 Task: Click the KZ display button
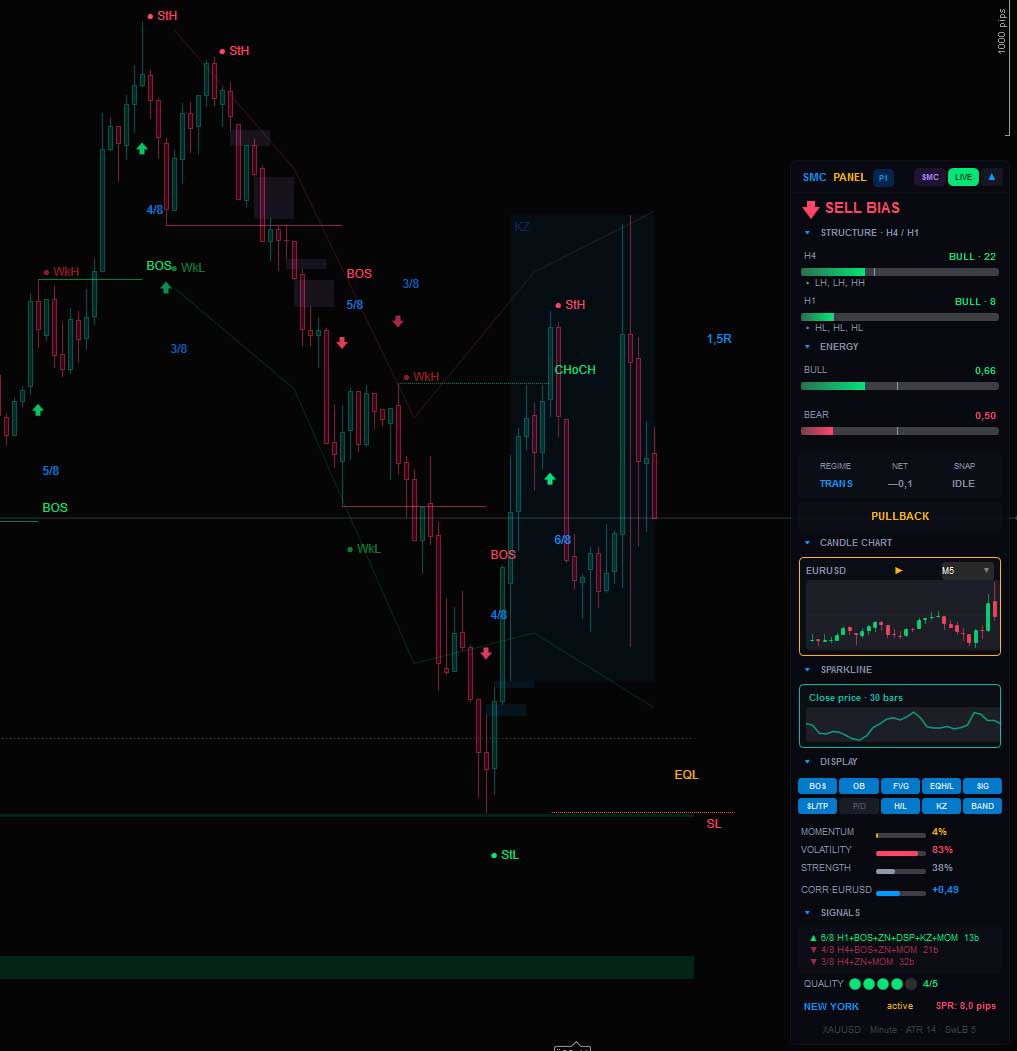tap(941, 806)
